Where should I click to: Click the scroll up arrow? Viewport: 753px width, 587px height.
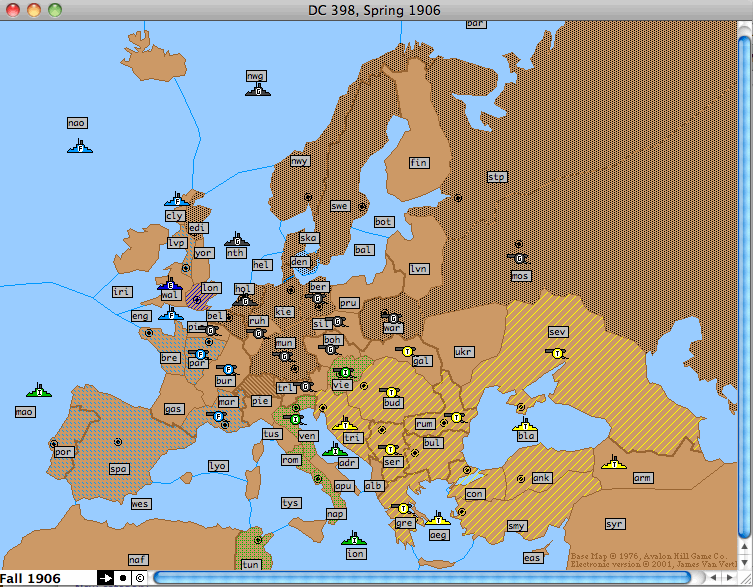pos(744,546)
